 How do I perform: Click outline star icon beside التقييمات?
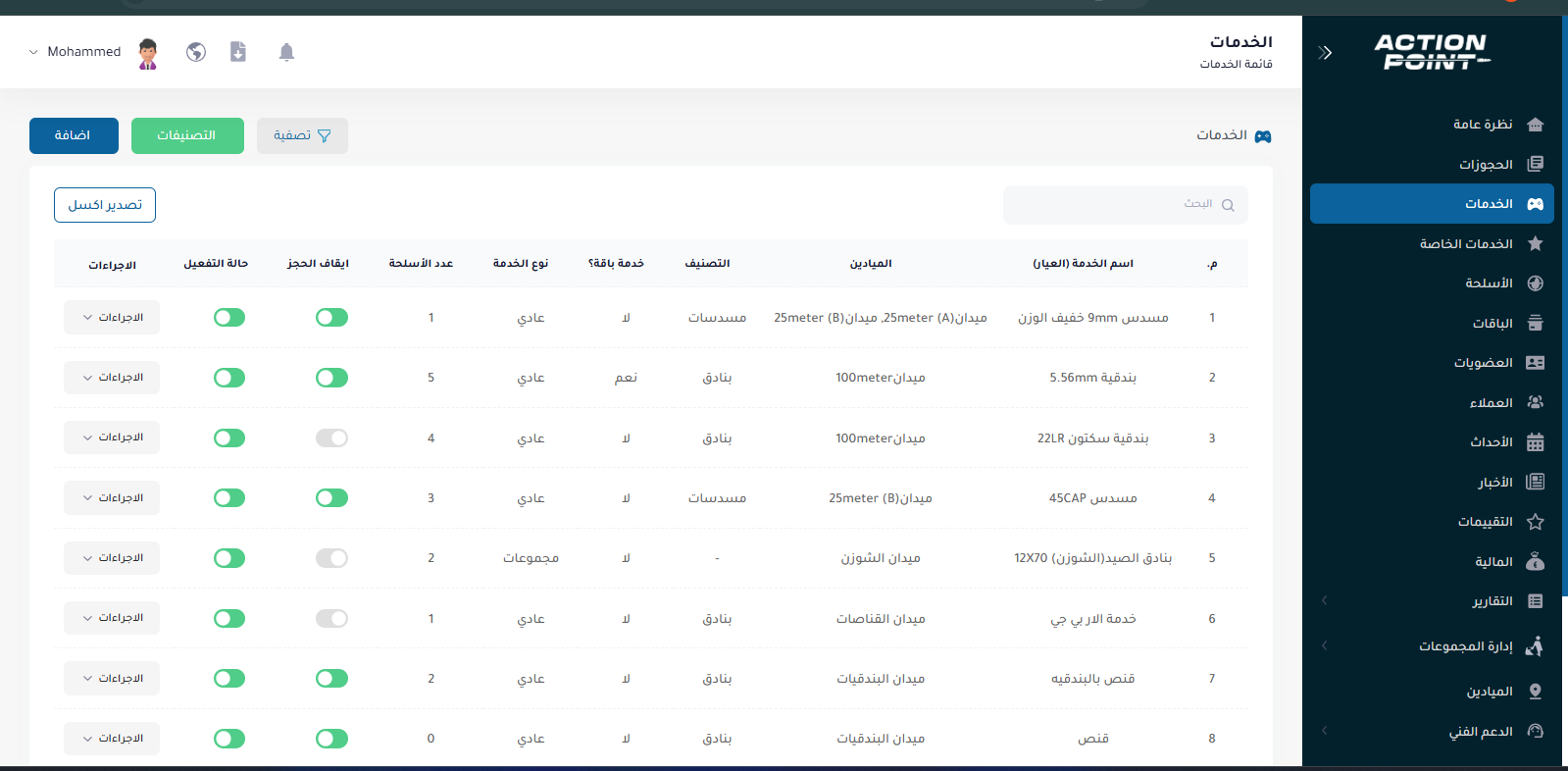click(1536, 522)
